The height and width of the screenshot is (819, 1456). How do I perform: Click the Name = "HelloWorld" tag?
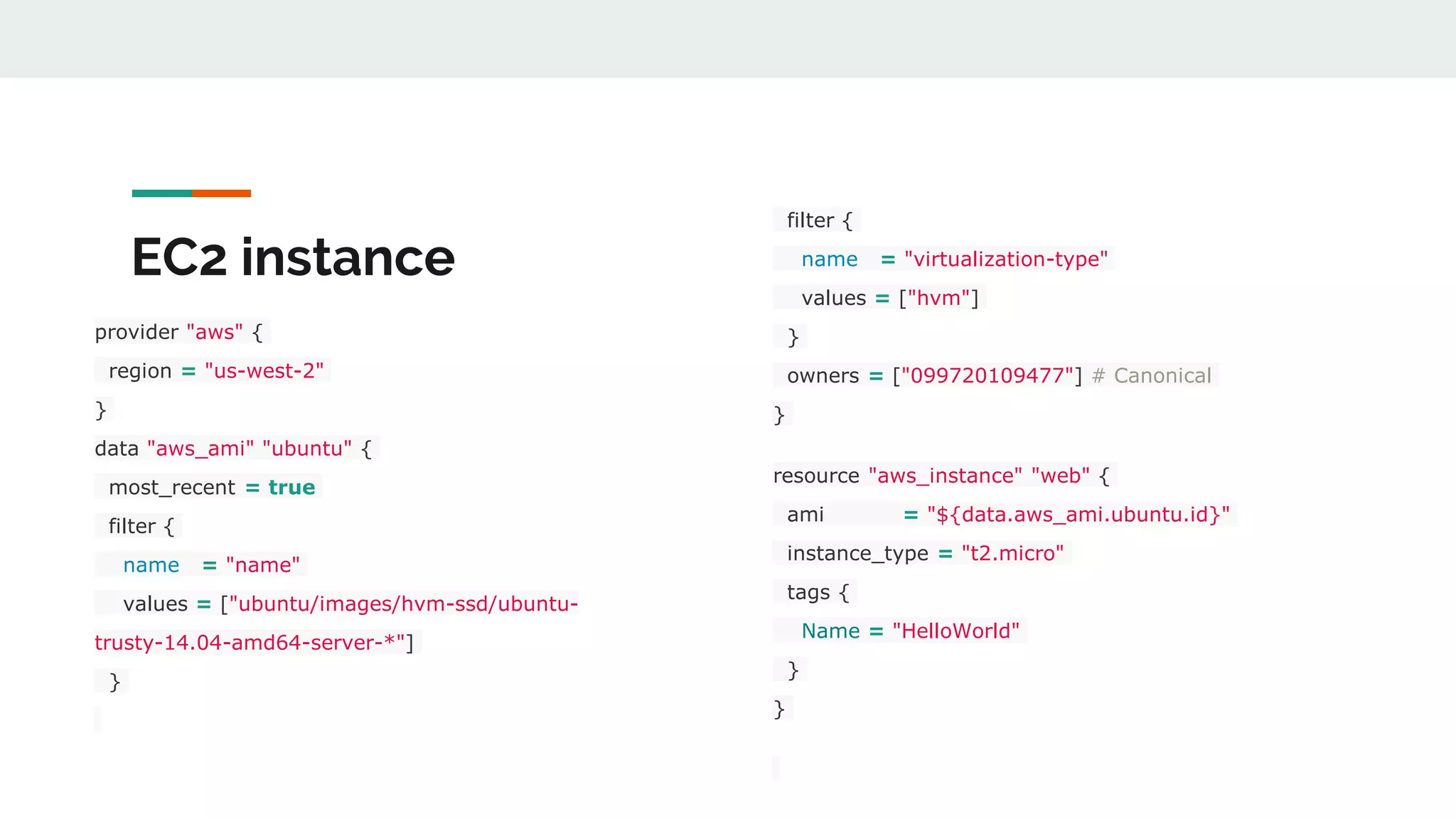pos(910,631)
